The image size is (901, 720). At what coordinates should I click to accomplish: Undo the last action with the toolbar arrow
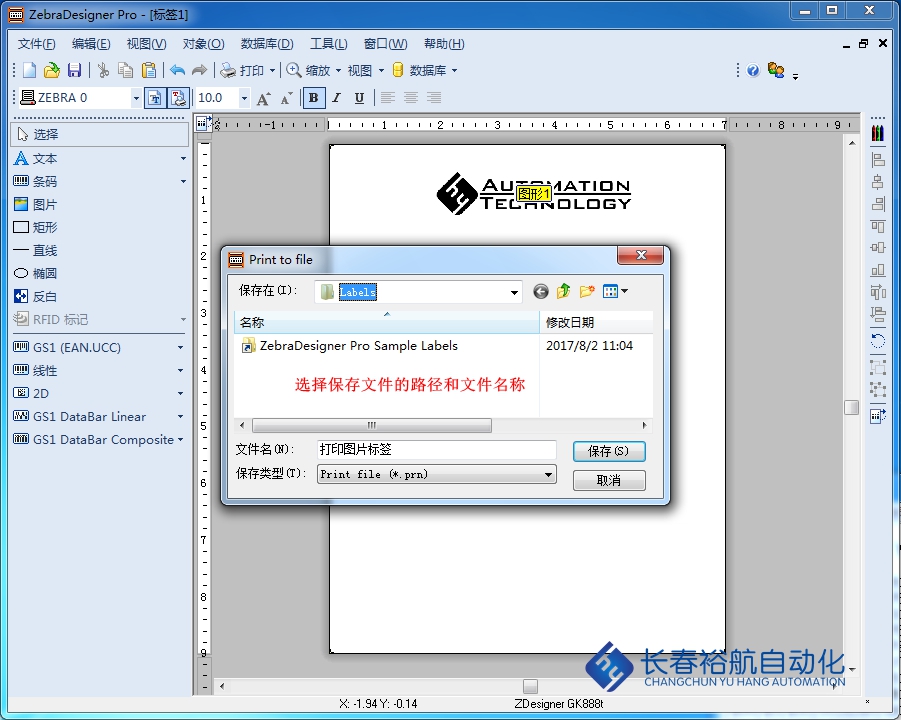[x=177, y=70]
